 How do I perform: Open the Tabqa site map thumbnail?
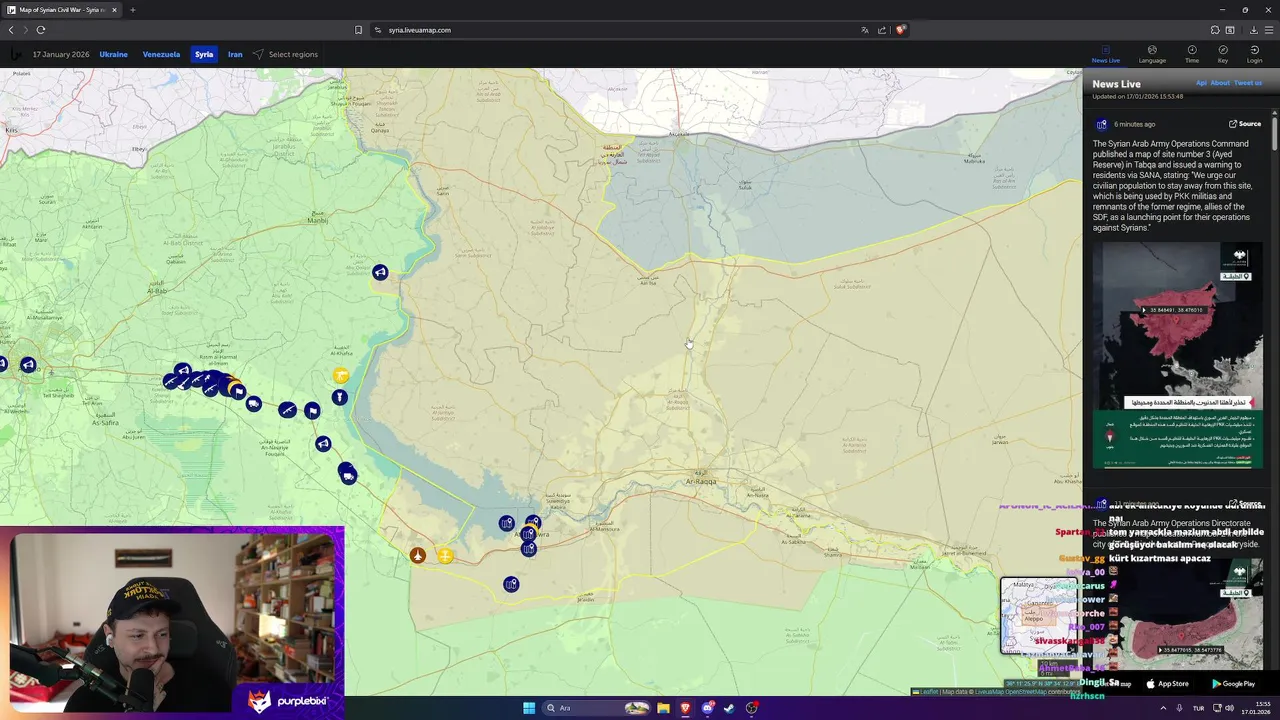click(1177, 354)
